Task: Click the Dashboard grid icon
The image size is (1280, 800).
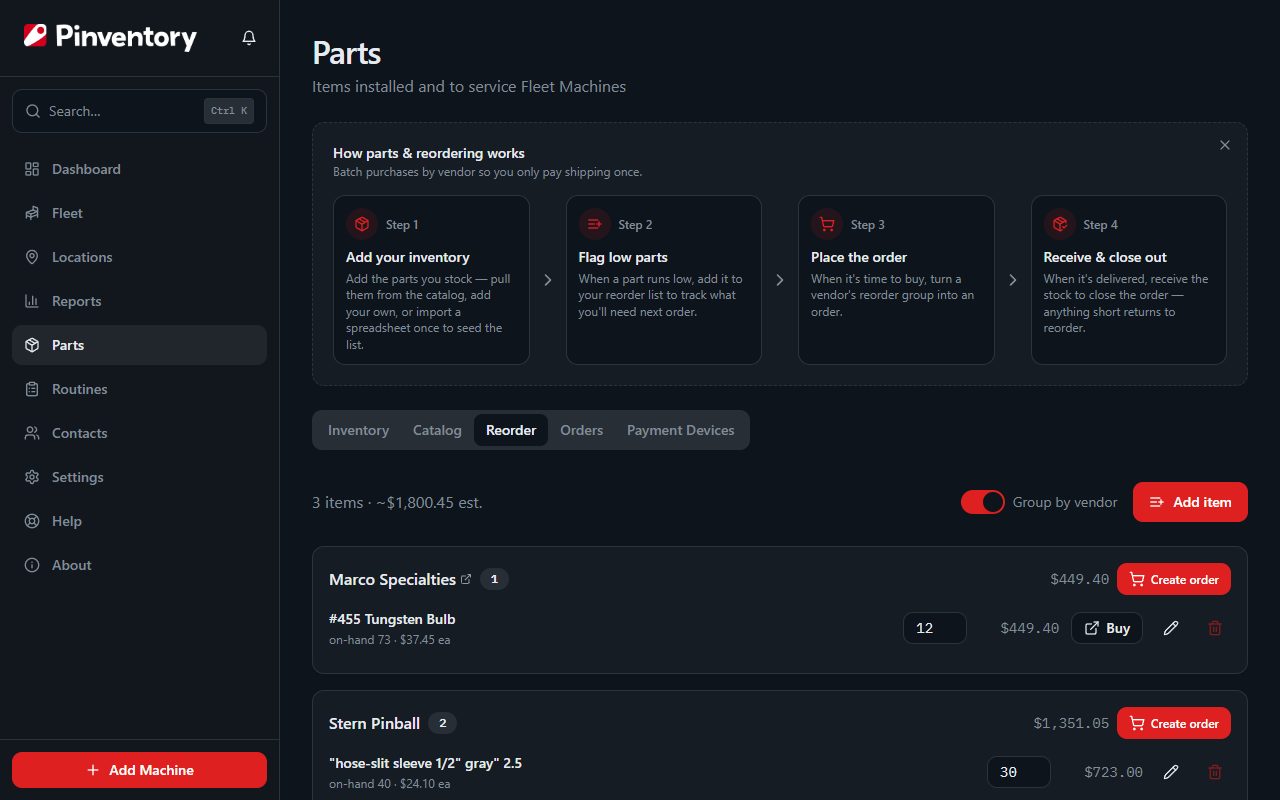Action: [32, 169]
